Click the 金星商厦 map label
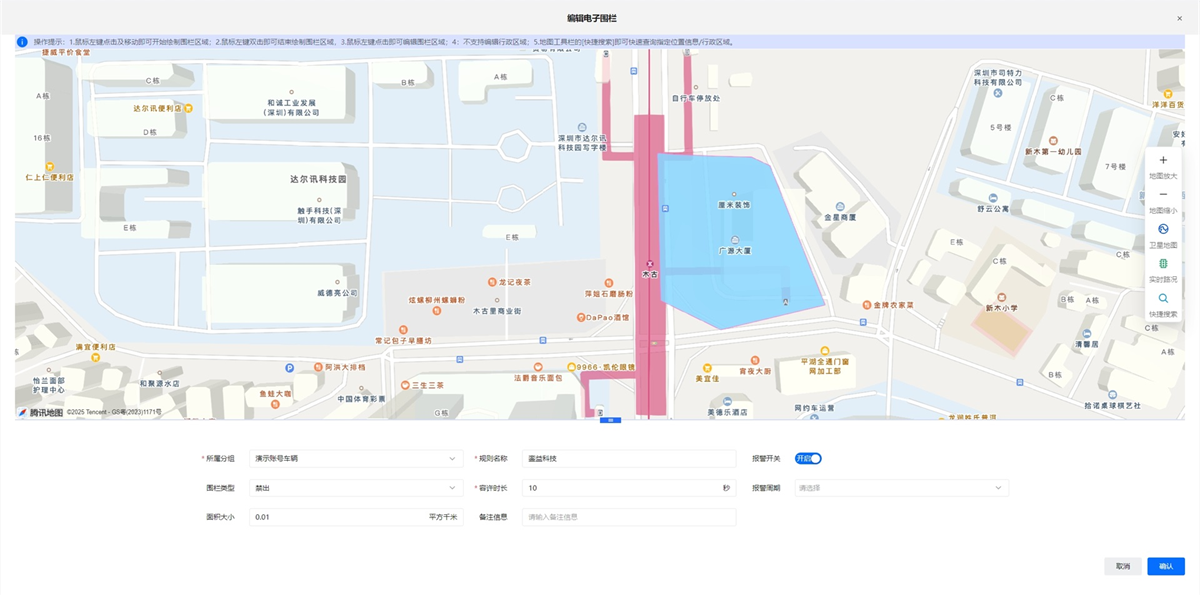1200x595 pixels. click(839, 217)
